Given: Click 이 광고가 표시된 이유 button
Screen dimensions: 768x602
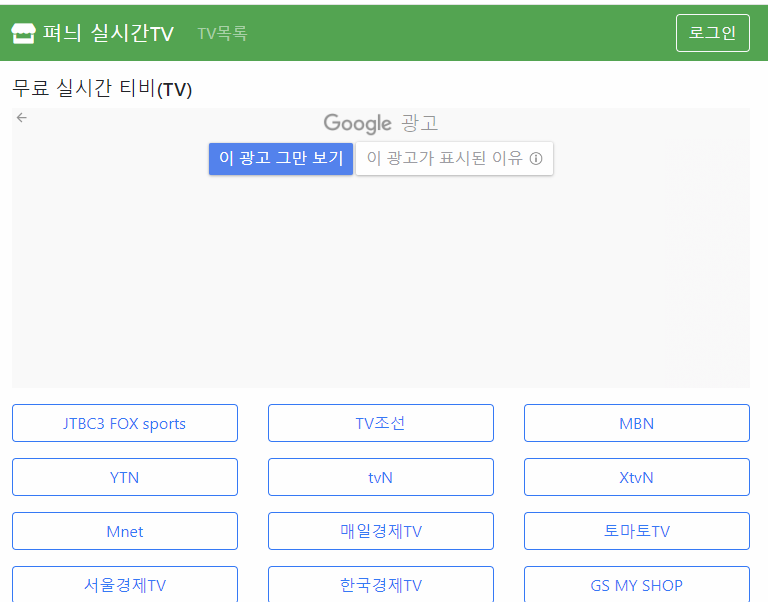Looking at the screenshot, I should click(454, 159).
